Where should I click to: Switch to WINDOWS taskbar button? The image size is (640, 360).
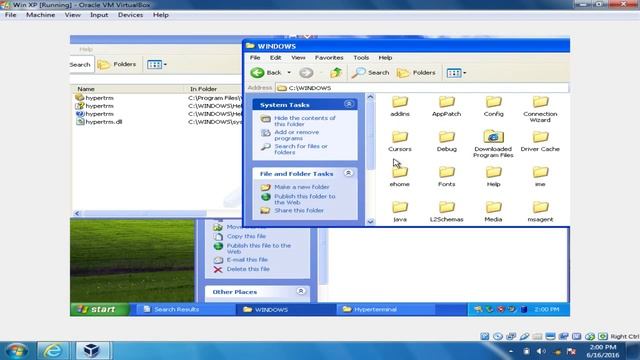[286, 309]
